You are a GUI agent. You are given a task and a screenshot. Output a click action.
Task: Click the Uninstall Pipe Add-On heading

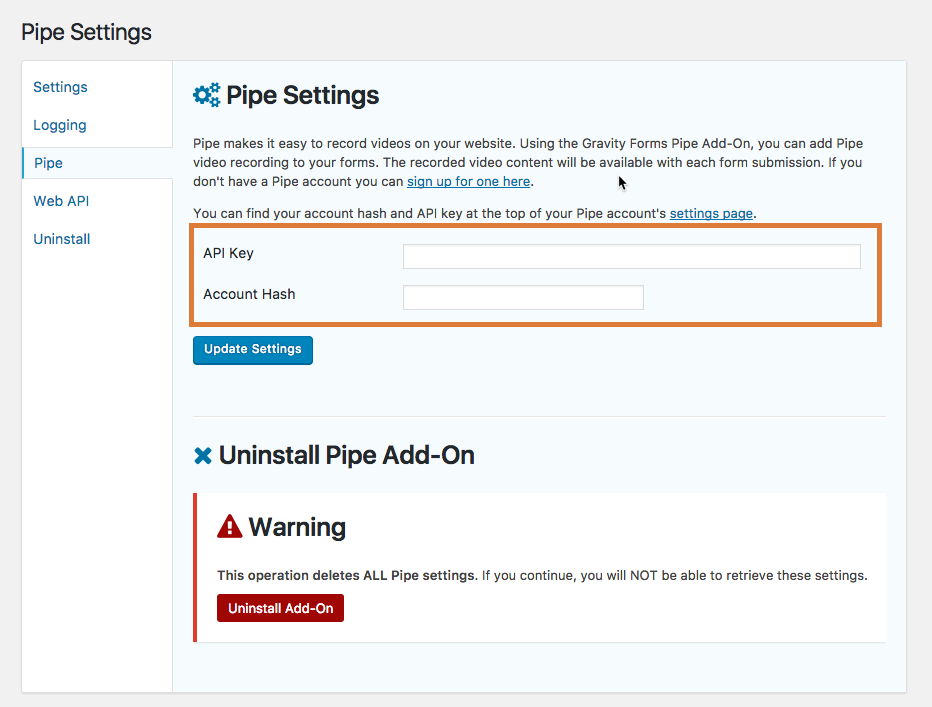coord(347,455)
